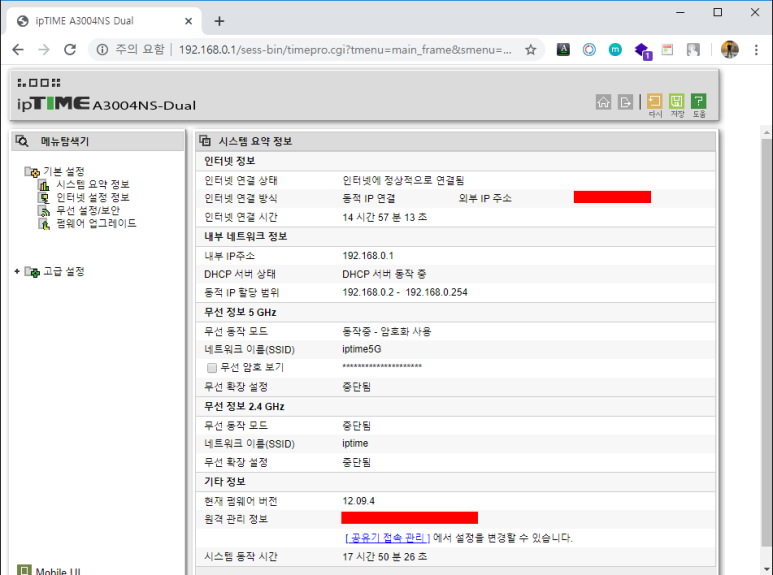This screenshot has width=773, height=575.
Task: Close the ipTIME A3004NS Dual tab
Action: coord(188,21)
